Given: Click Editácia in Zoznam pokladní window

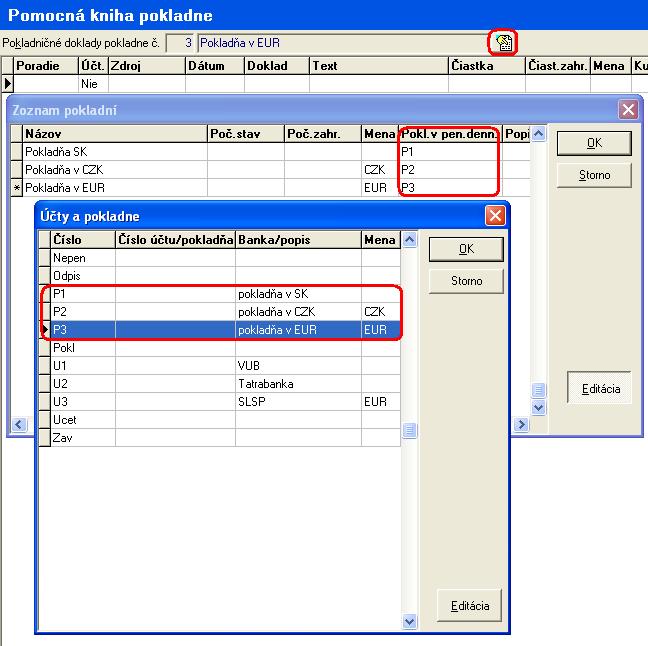Looking at the screenshot, I should (600, 389).
